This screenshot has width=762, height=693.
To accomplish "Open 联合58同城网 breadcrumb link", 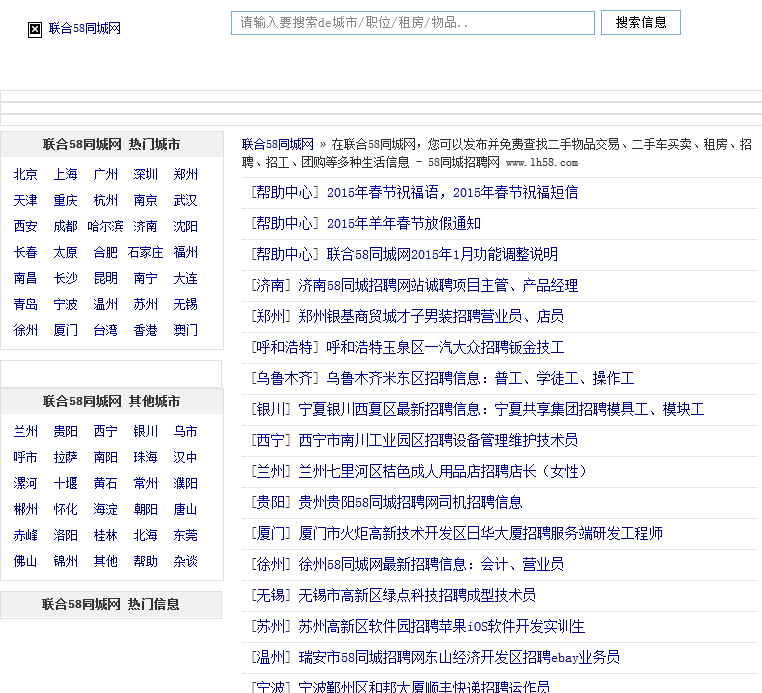I will coord(277,144).
